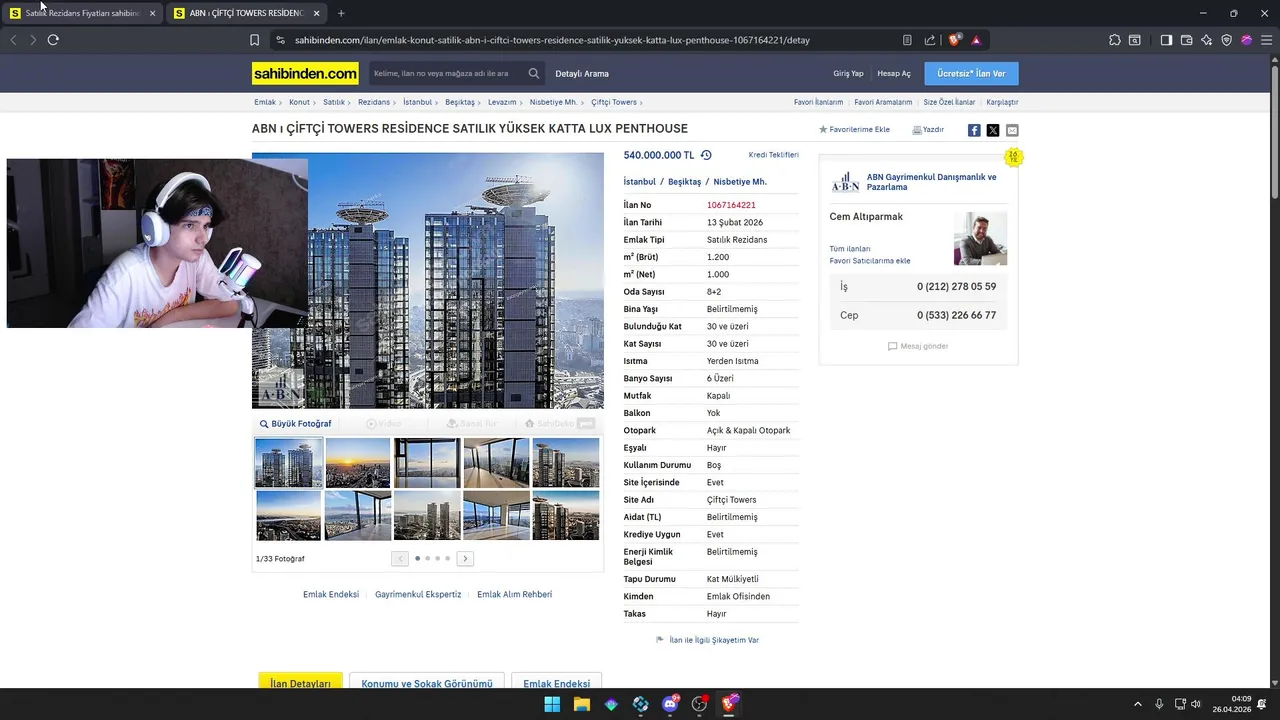Click the Nisbetiye Mh. breadcrumb
Image resolution: width=1280 pixels, height=720 pixels.
(x=553, y=102)
